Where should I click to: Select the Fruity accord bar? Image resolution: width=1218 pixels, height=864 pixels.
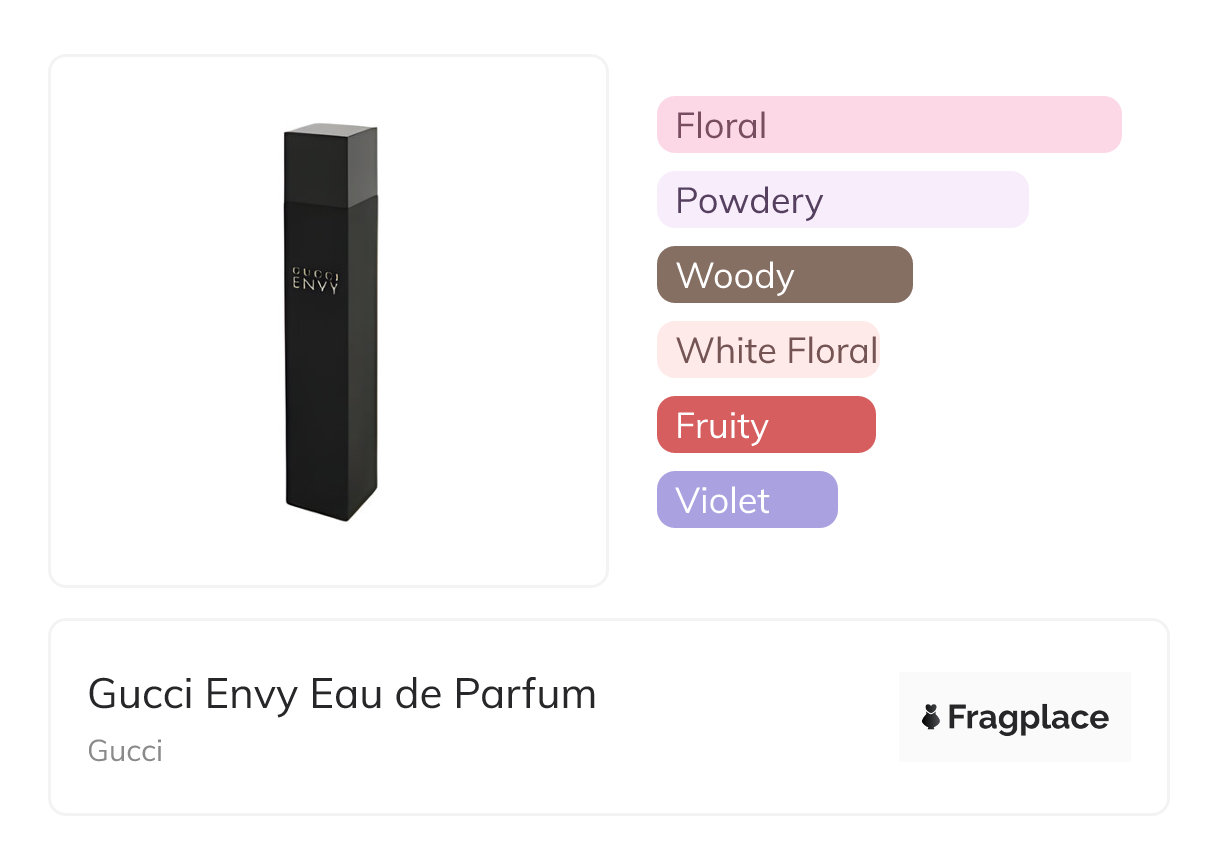[766, 425]
